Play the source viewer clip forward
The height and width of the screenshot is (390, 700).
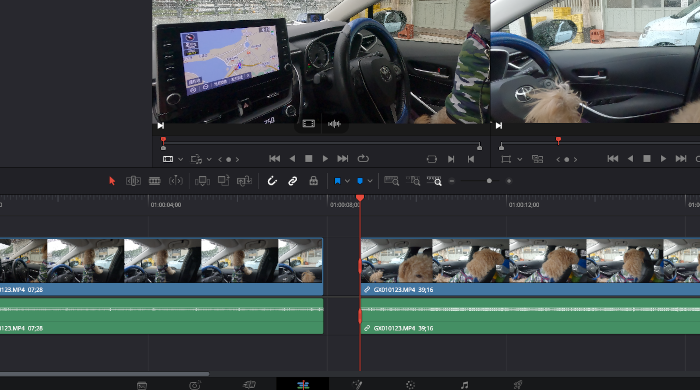pyautogui.click(x=325, y=159)
